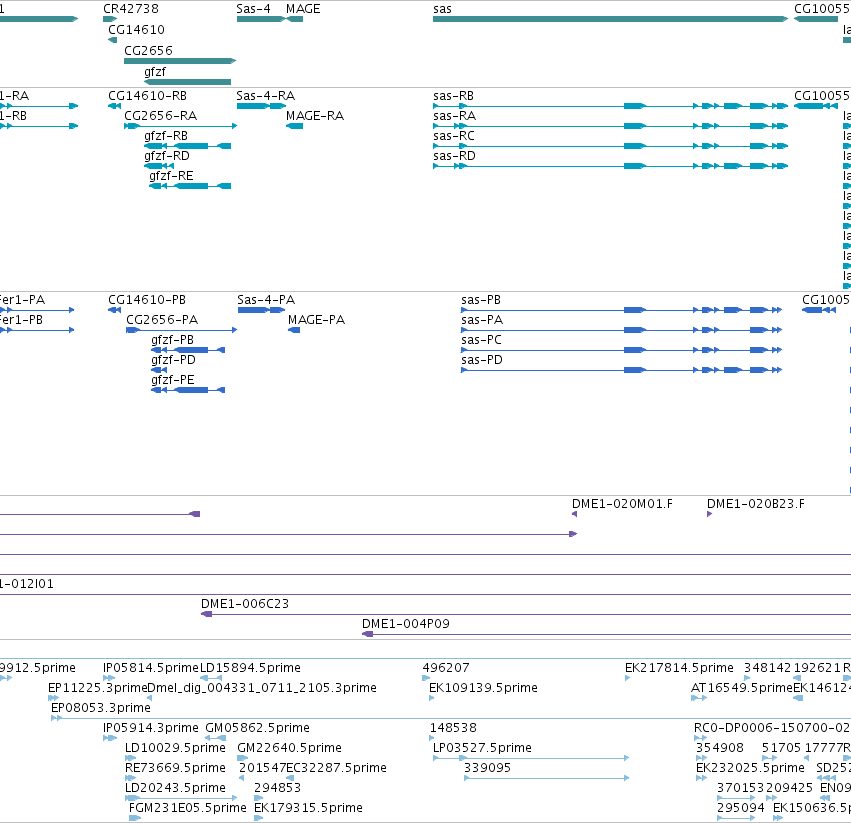This screenshot has width=851, height=823.
Task: Click the EK217814.5prime EST label
Action: tap(679, 668)
